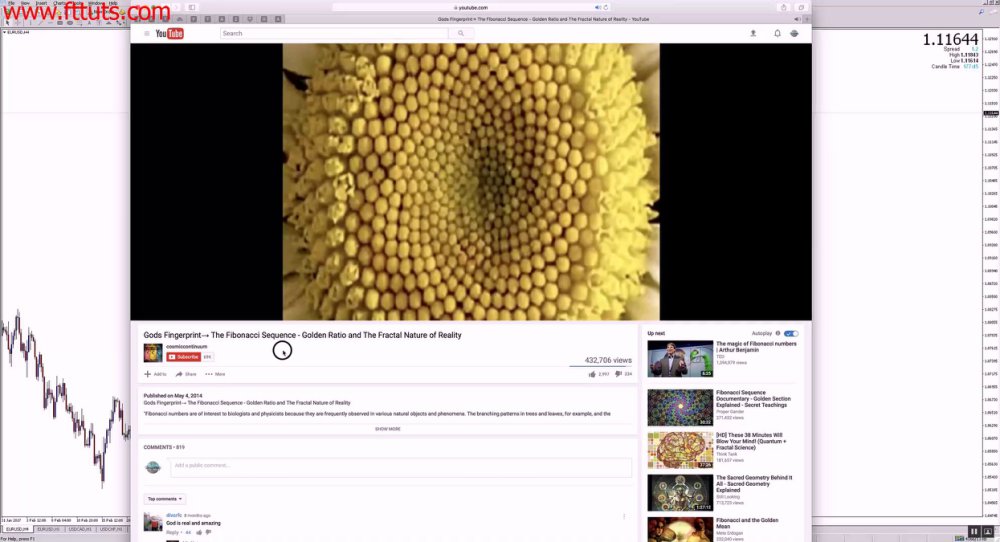
Task: Click the Safari show tabs icon
Action: [802, 7]
